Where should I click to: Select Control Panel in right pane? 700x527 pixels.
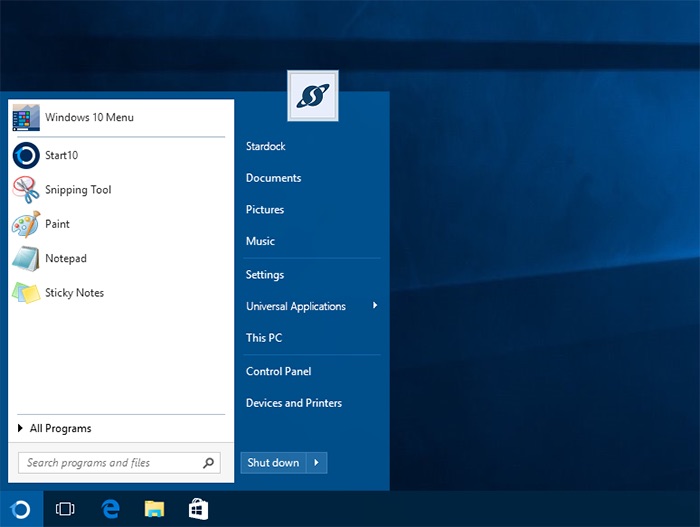[x=278, y=371]
